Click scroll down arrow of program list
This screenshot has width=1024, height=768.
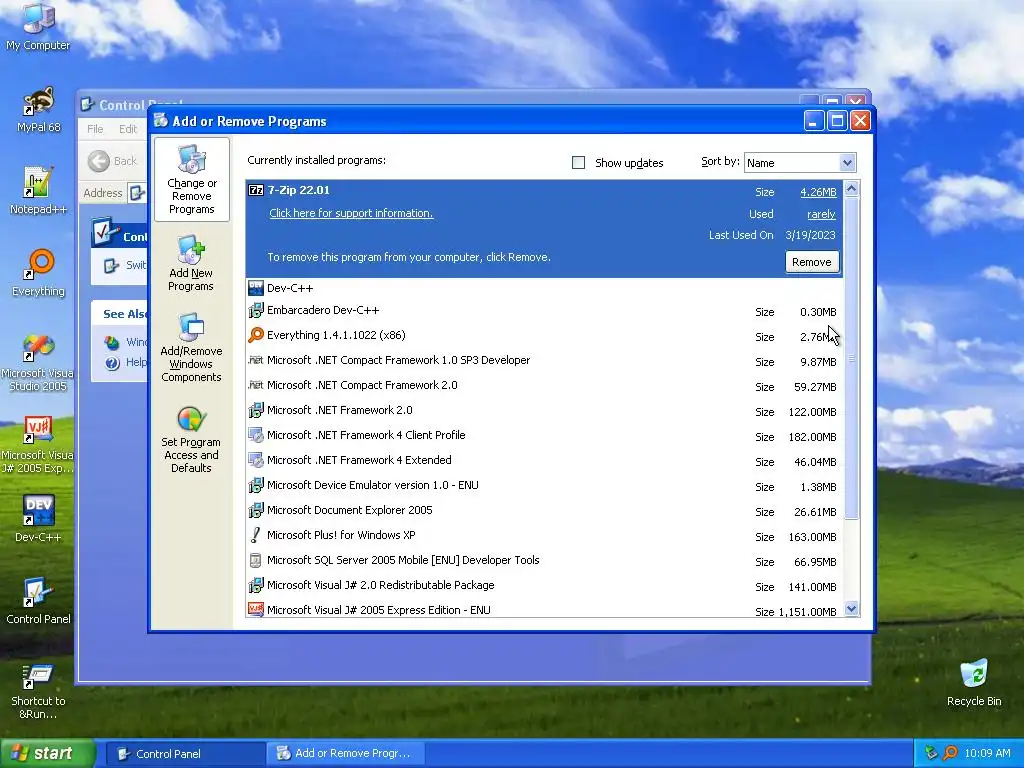851,609
